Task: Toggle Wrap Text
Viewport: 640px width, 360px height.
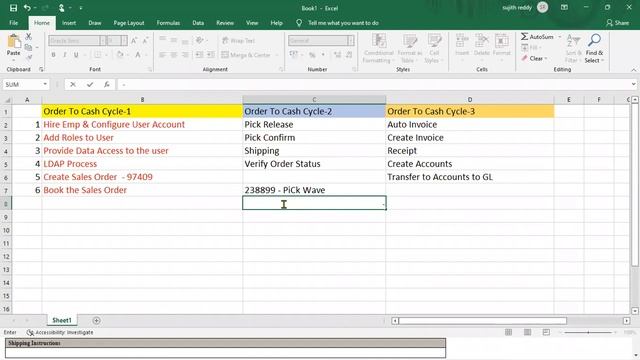Action: coord(239,40)
